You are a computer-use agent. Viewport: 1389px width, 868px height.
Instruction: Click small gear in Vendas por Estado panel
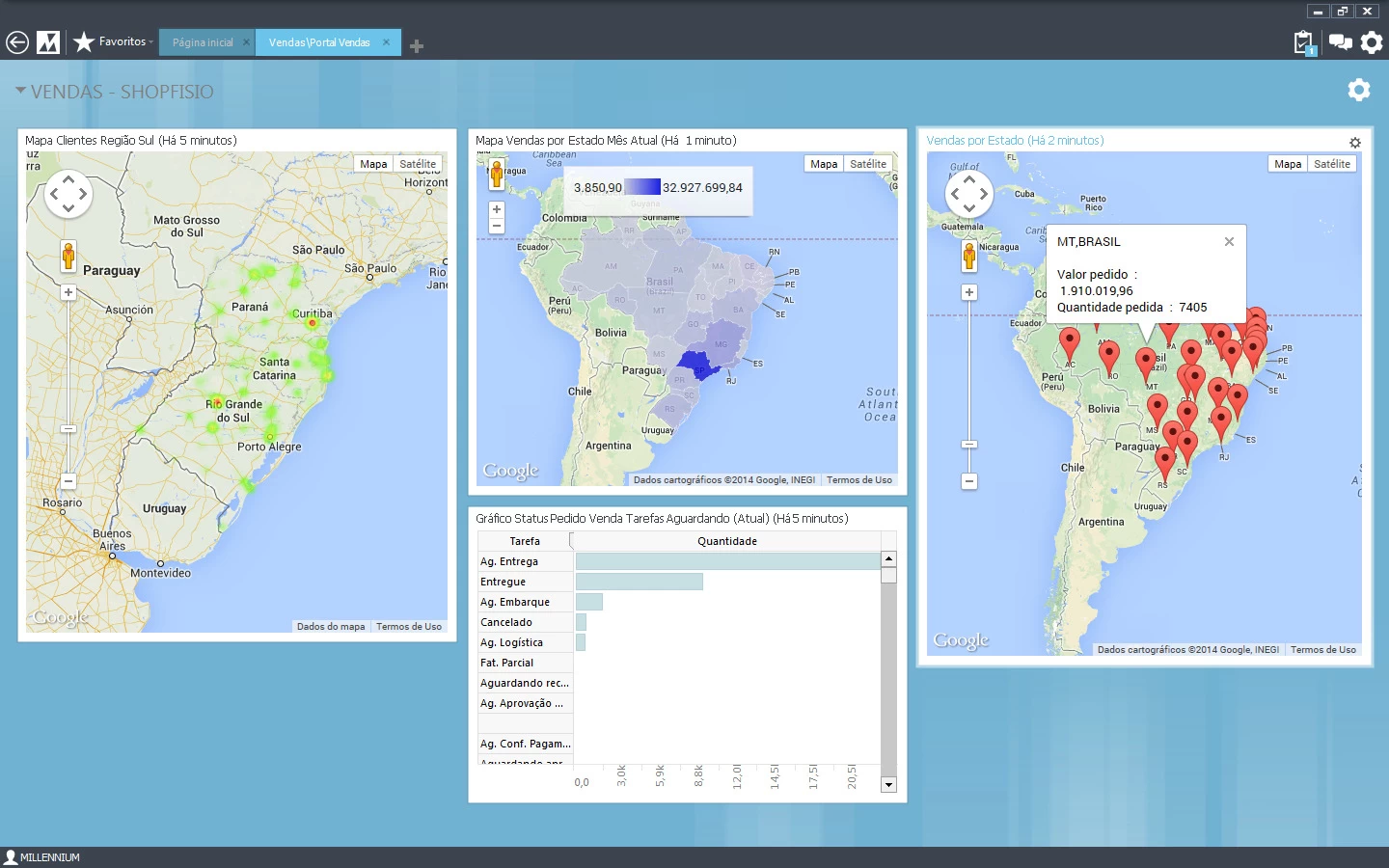1355,143
